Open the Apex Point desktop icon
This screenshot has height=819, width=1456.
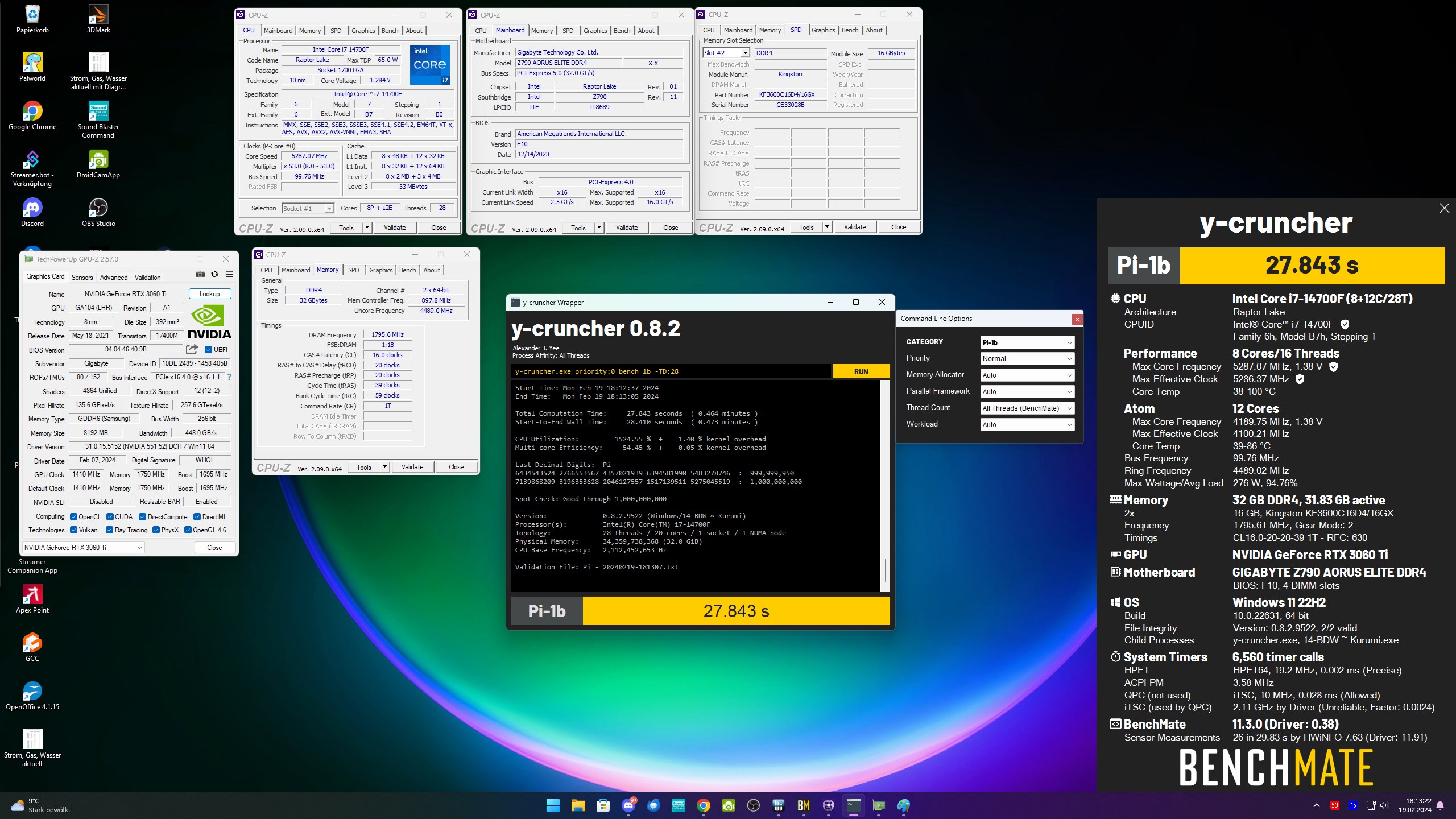click(32, 599)
